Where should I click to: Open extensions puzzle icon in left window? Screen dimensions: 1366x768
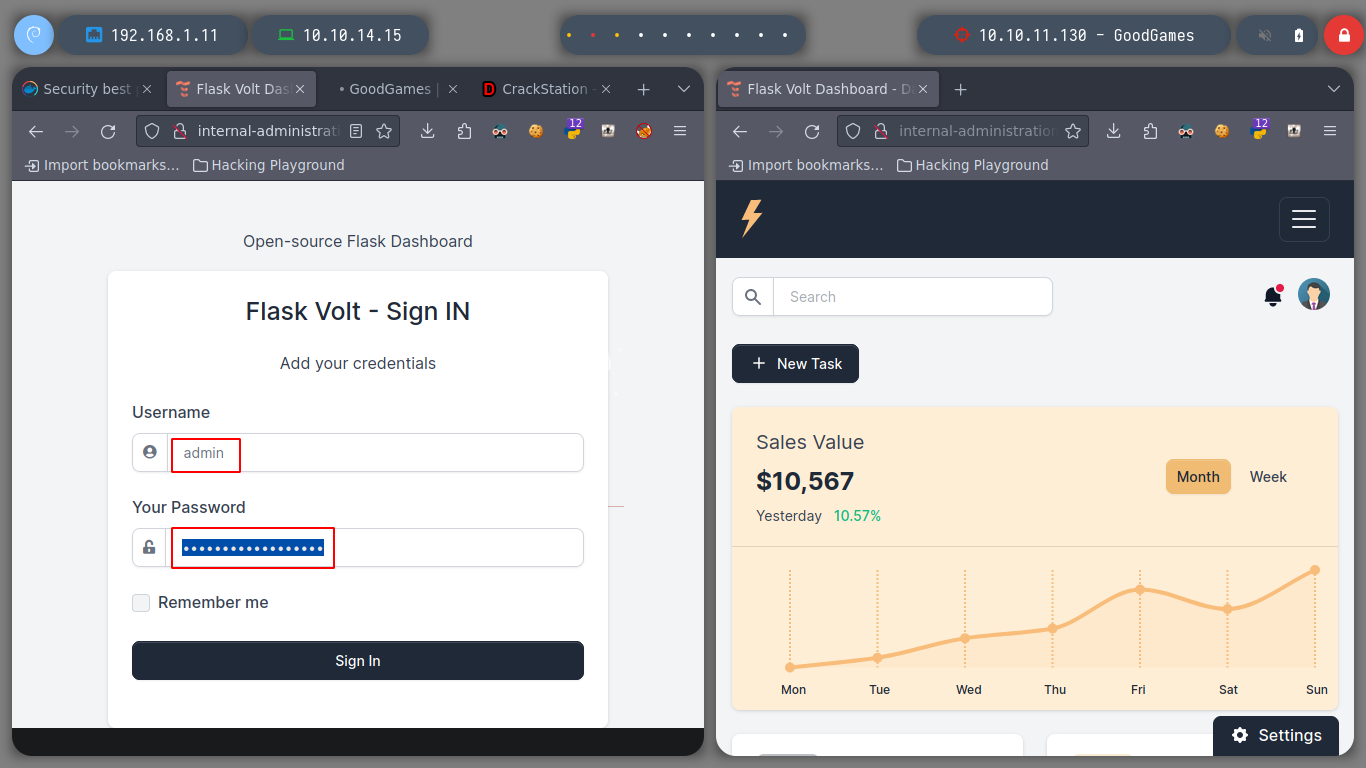point(464,131)
